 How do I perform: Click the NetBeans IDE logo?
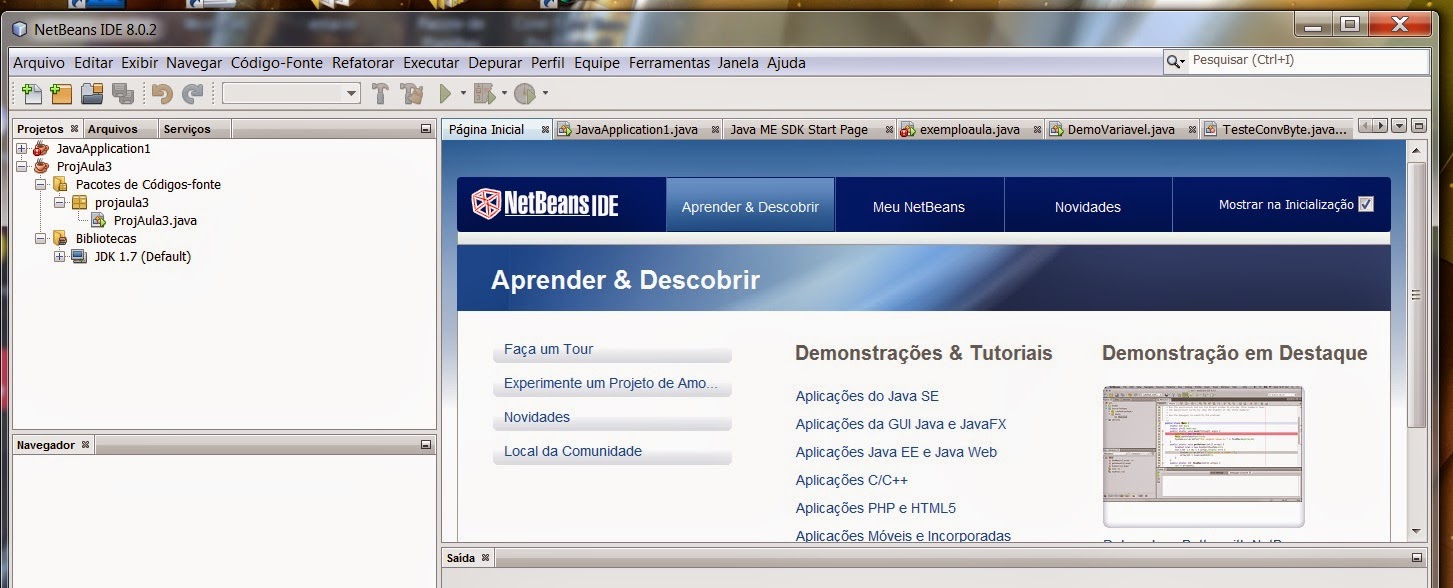[x=545, y=204]
